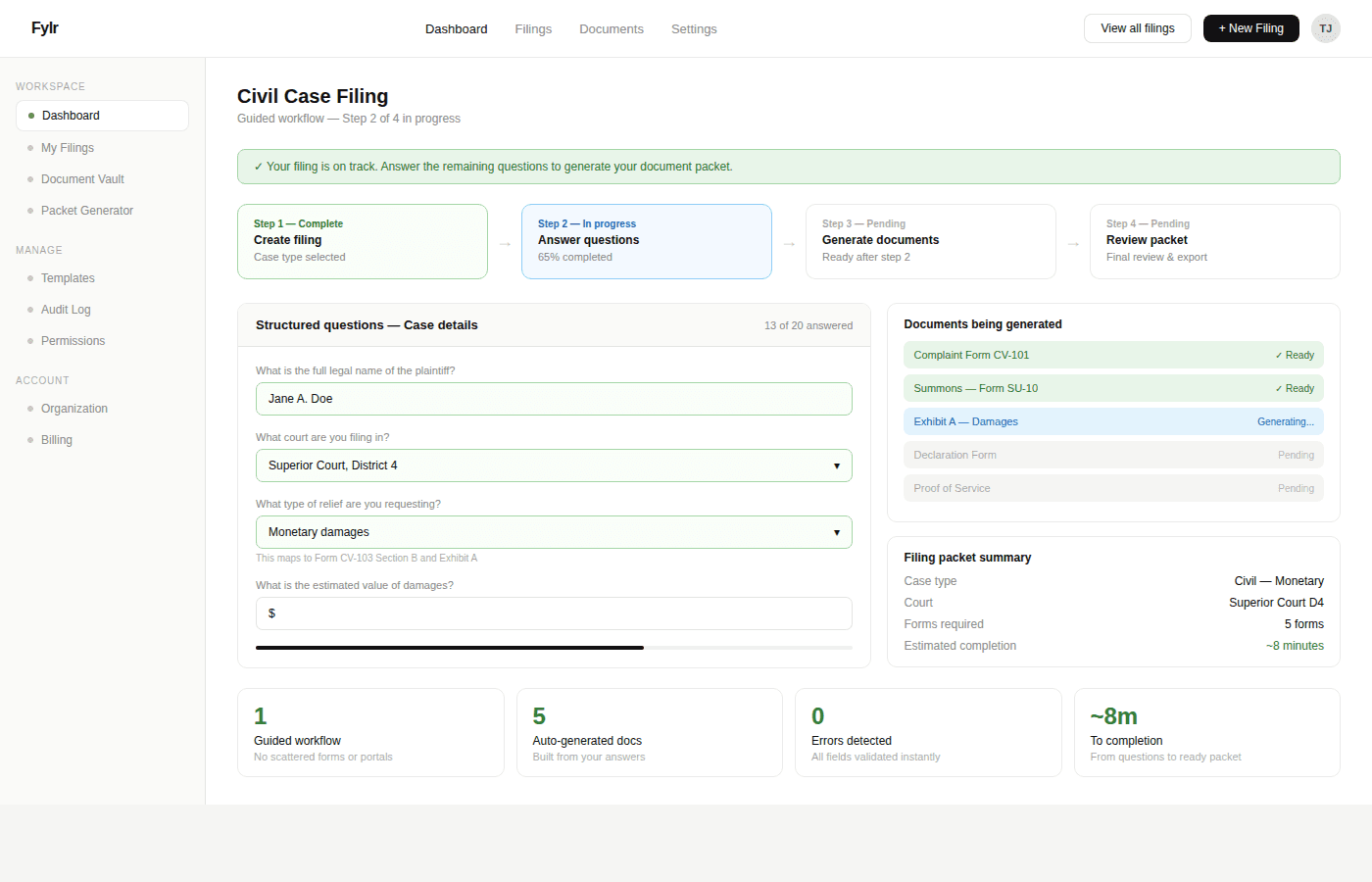
Task: Click the Fylr logo
Action: [44, 28]
